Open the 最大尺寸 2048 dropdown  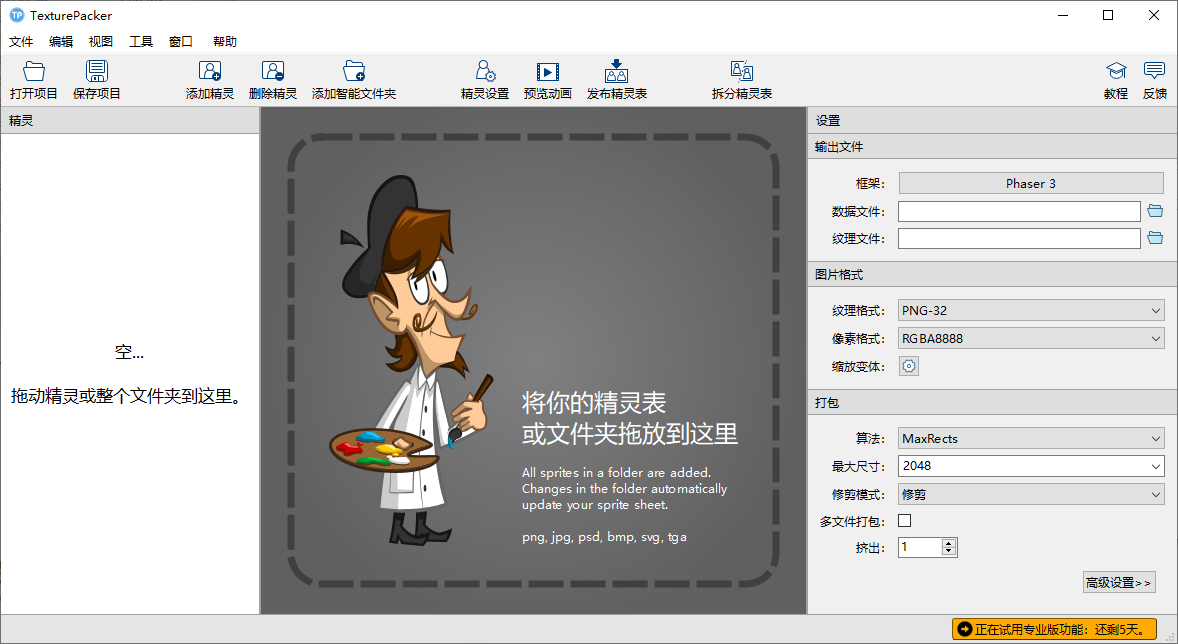[1031, 466]
